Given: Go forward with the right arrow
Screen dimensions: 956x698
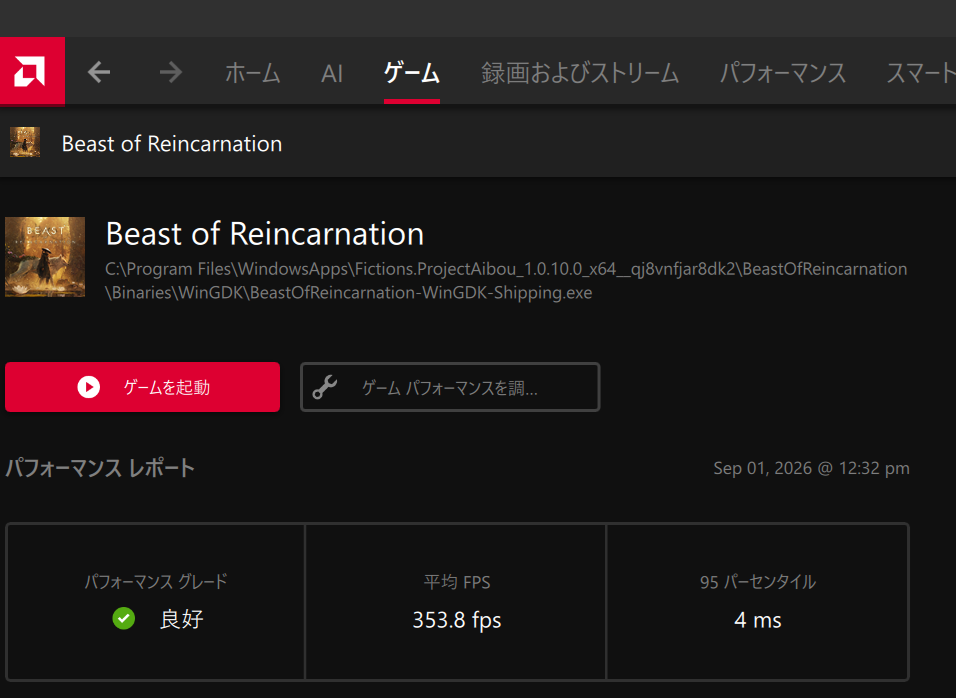Looking at the screenshot, I should tap(171, 73).
